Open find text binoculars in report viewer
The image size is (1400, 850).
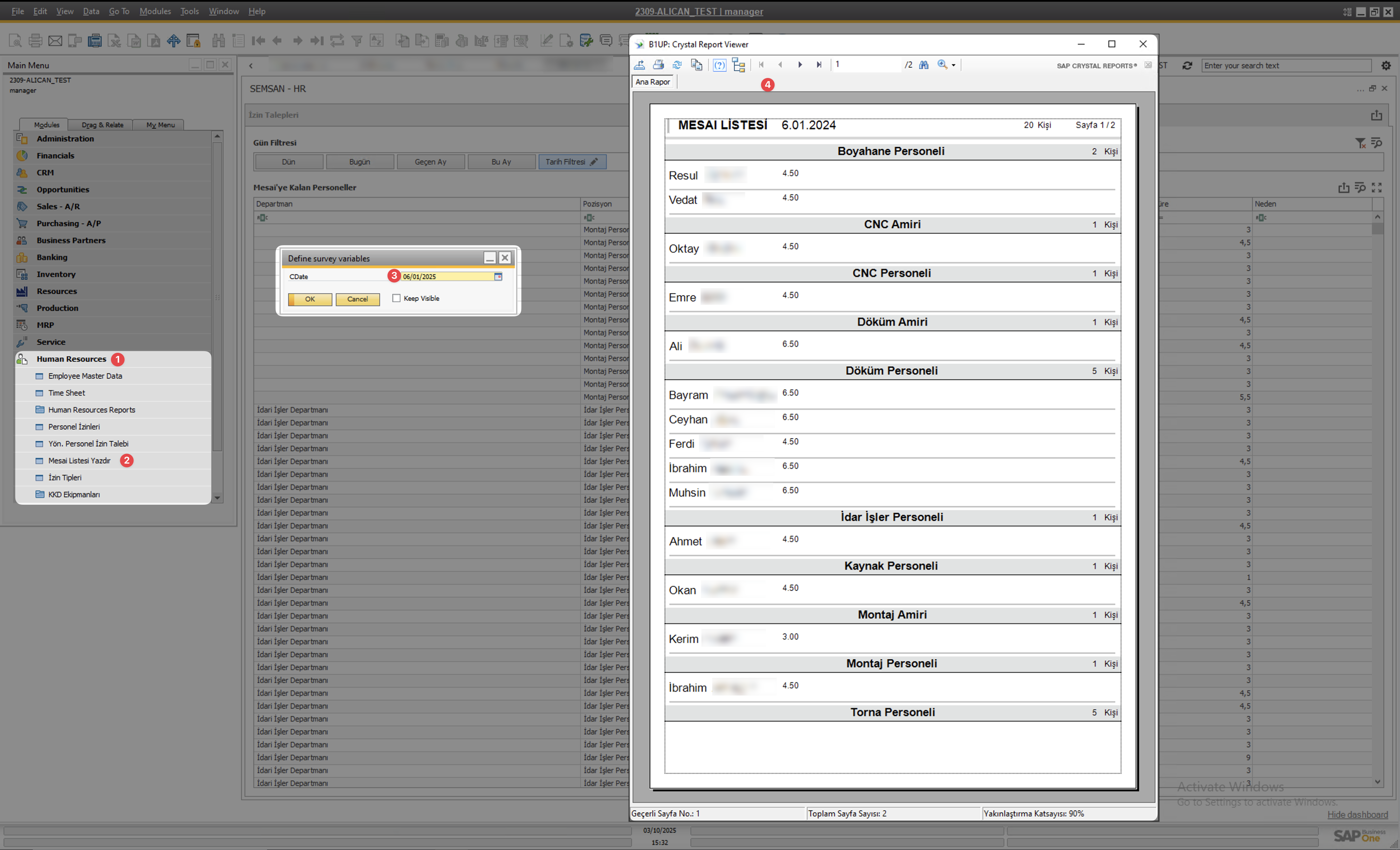(x=924, y=65)
